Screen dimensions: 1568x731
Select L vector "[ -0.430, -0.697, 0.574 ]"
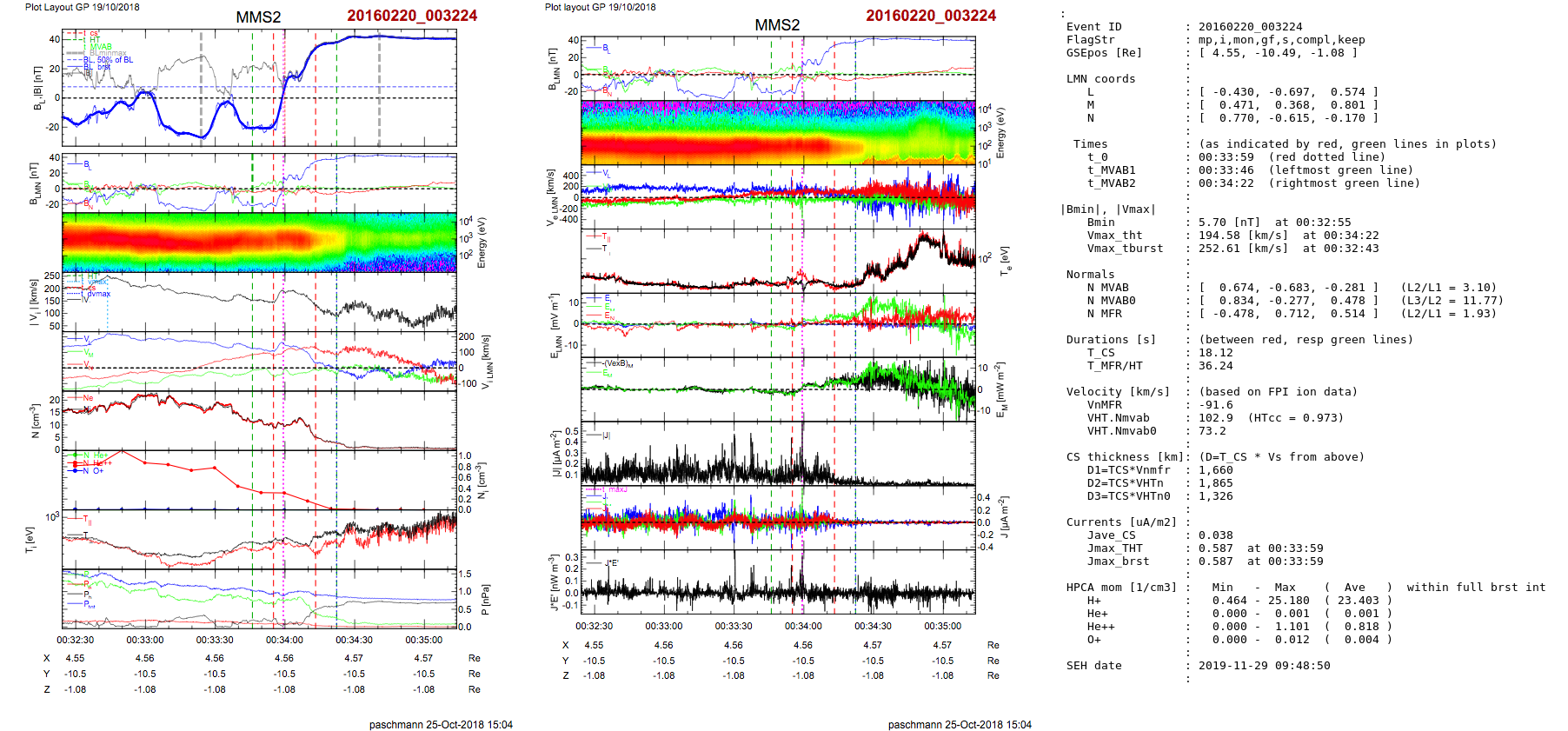click(x=1288, y=92)
